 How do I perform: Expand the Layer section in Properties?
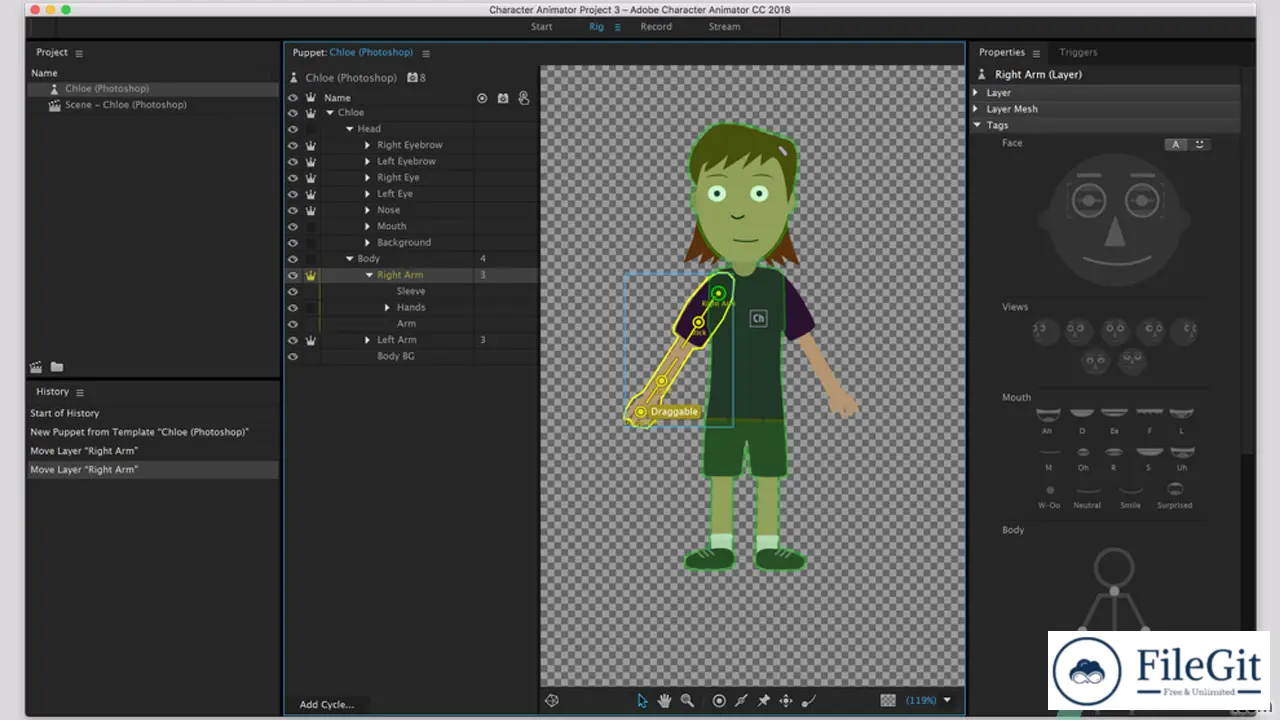(977, 92)
